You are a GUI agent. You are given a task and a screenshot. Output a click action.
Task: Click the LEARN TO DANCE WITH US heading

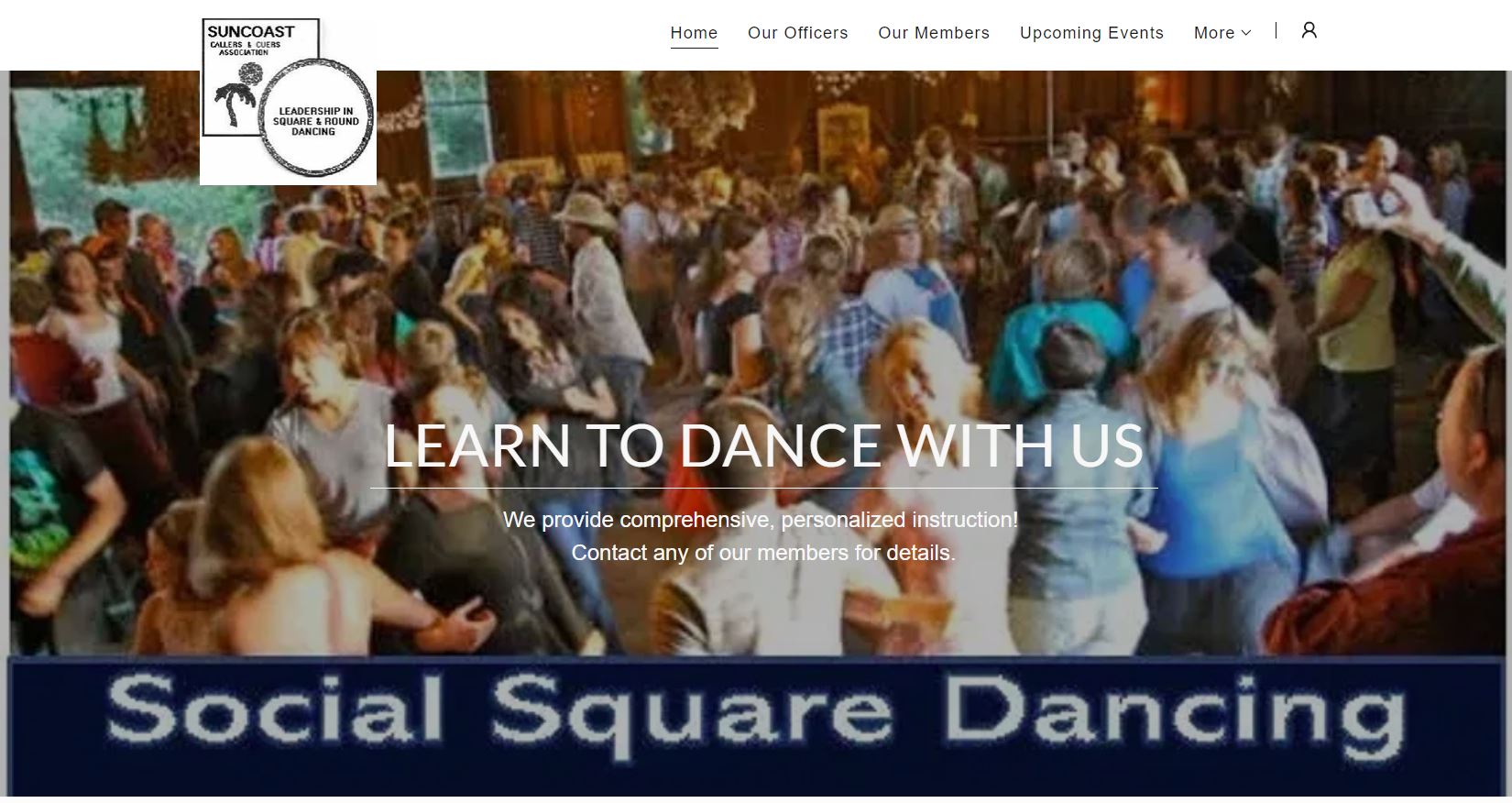[763, 446]
